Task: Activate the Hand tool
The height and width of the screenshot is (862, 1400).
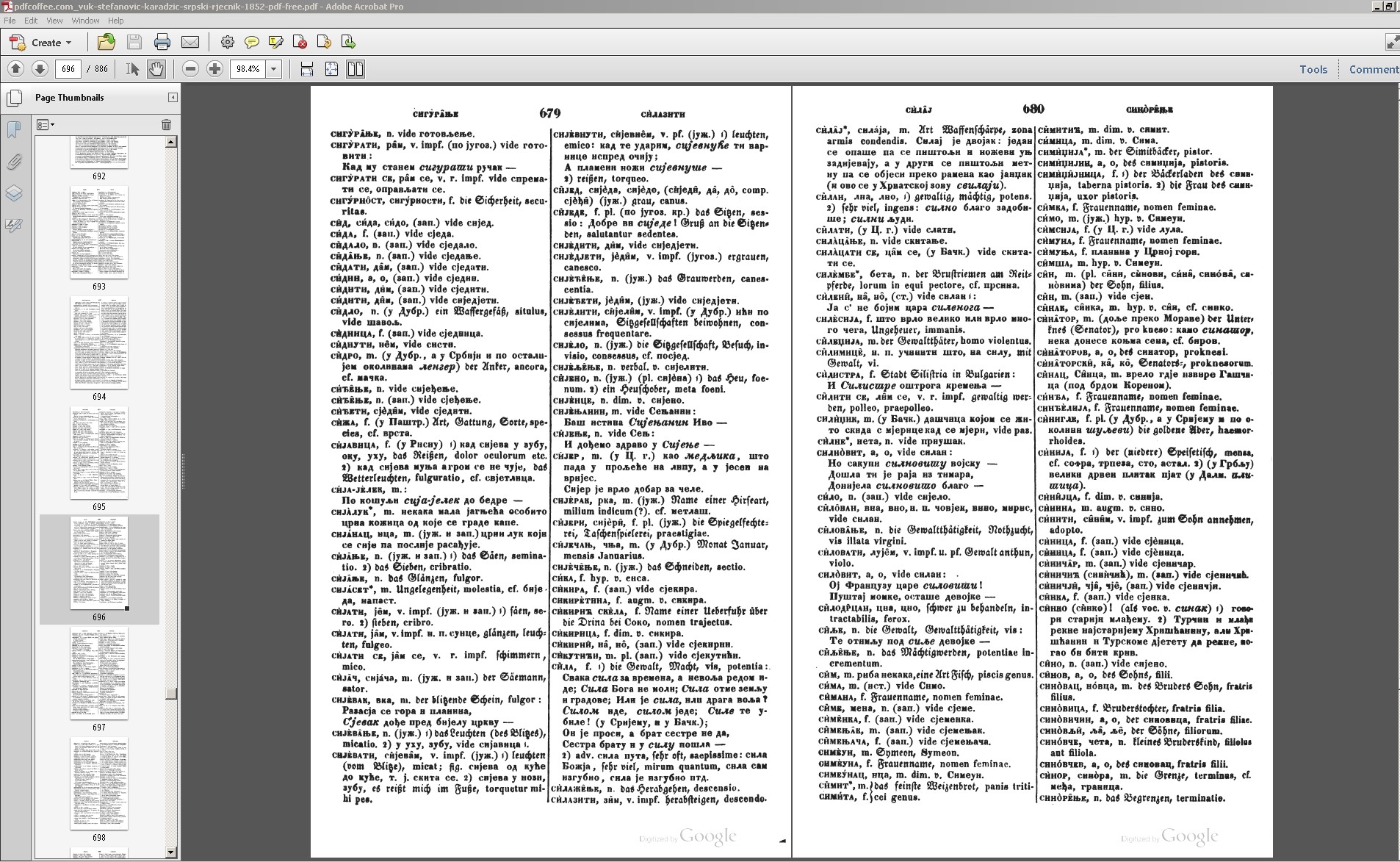Action: coord(156,69)
